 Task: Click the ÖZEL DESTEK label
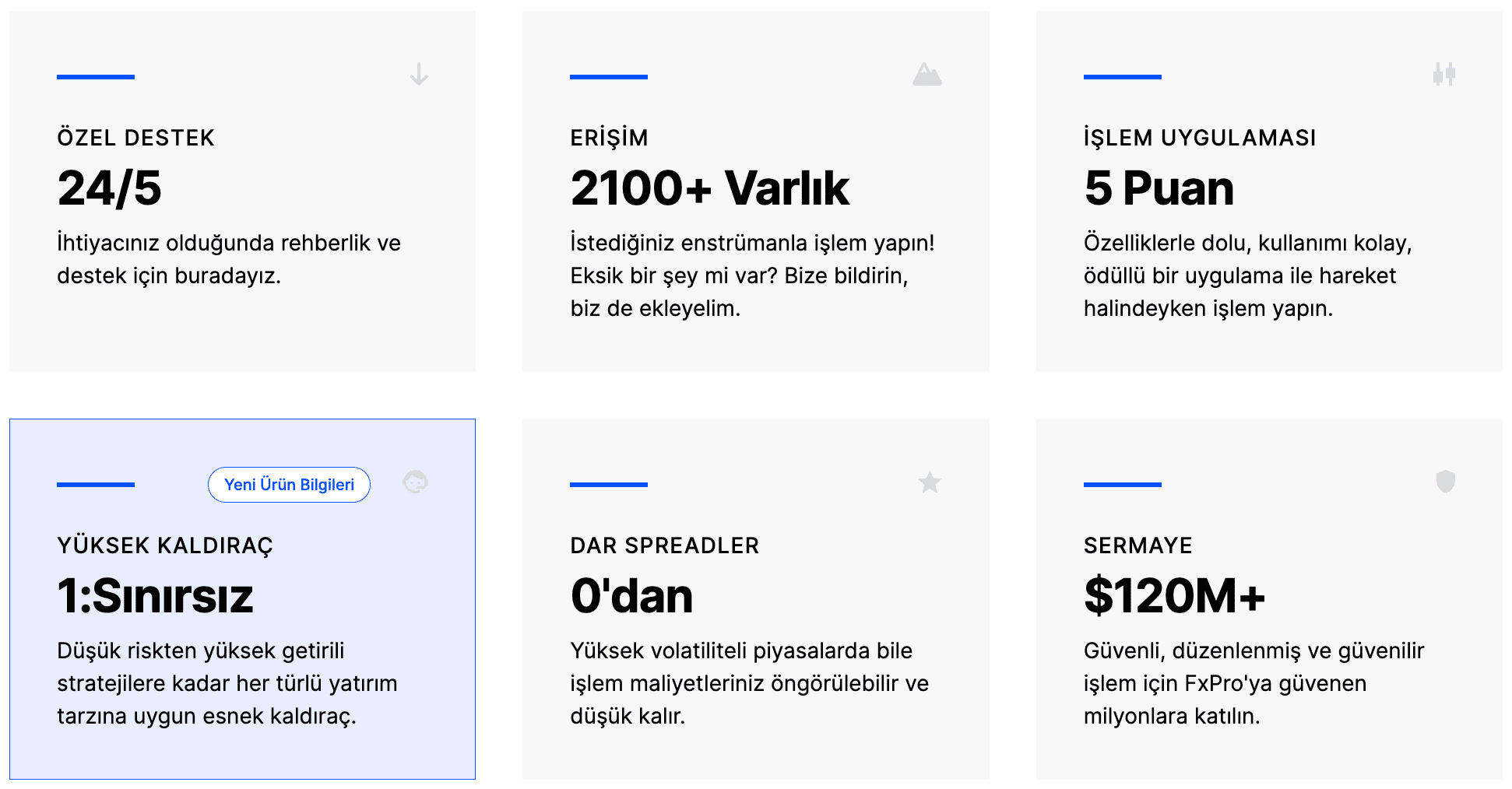135,138
